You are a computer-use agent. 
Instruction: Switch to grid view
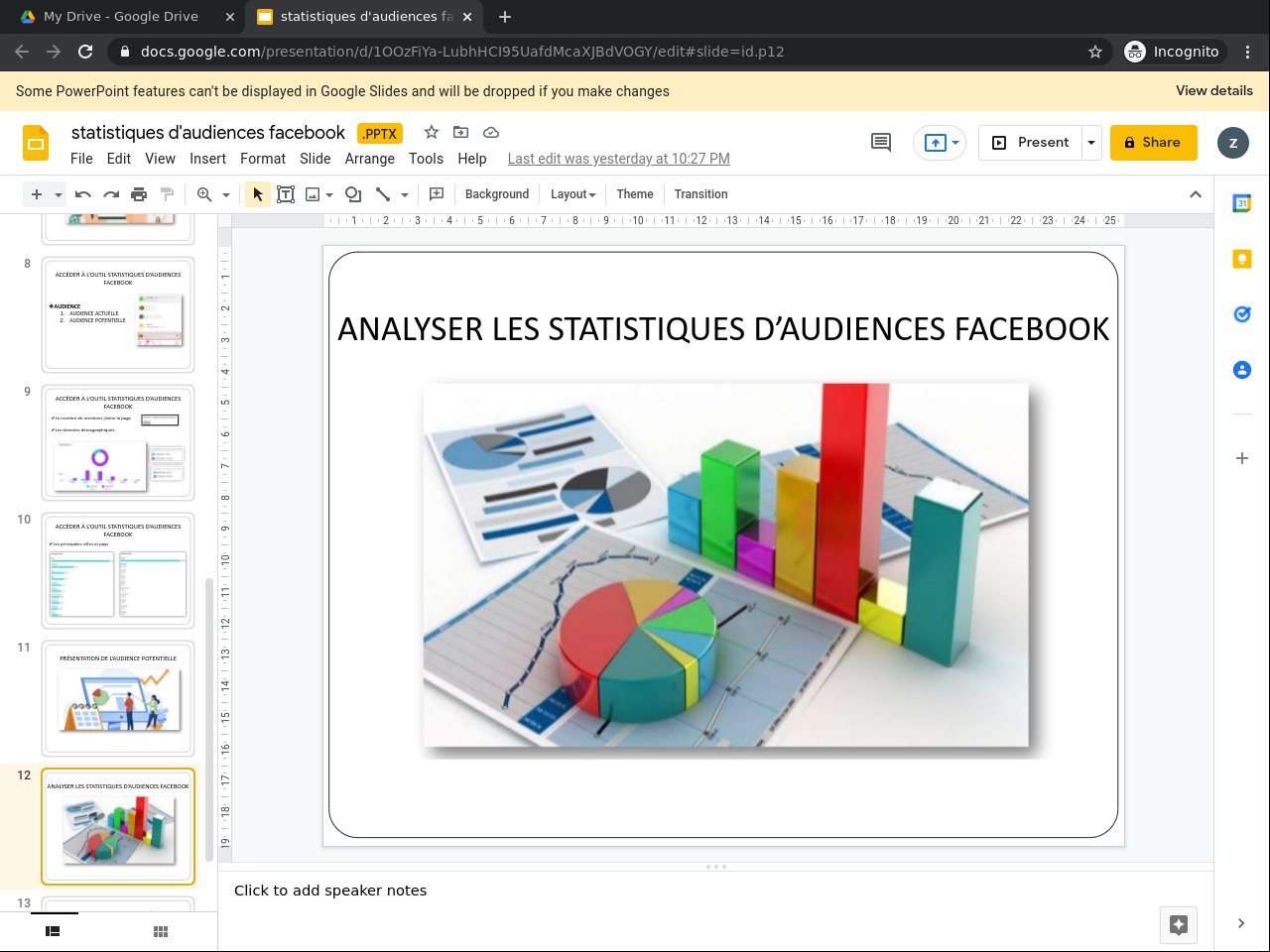tap(161, 931)
